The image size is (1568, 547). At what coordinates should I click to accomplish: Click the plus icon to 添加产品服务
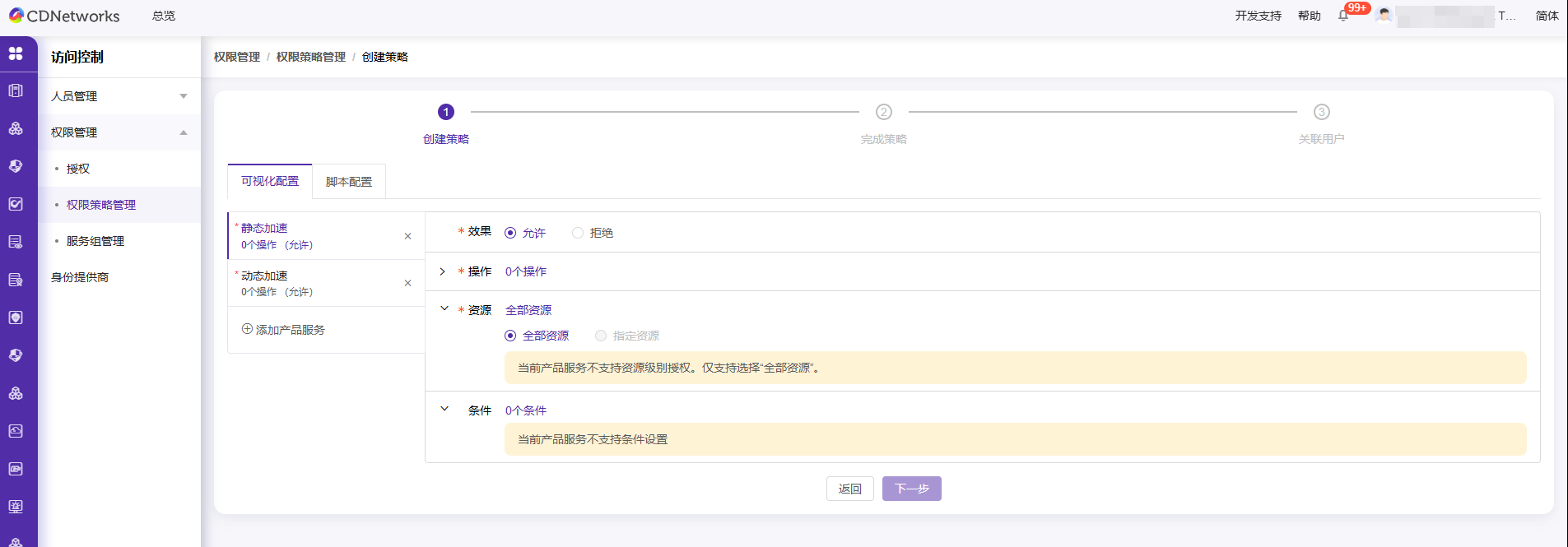247,329
